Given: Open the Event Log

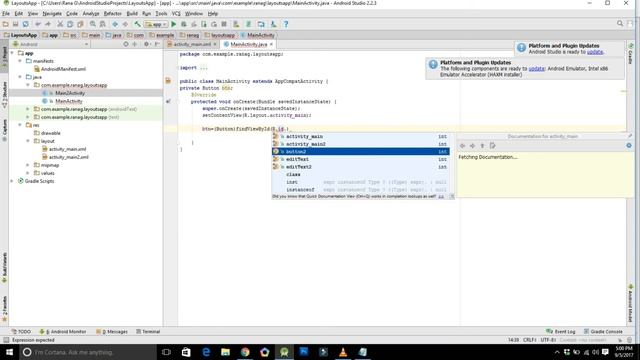Looking at the screenshot, I should (560, 331).
